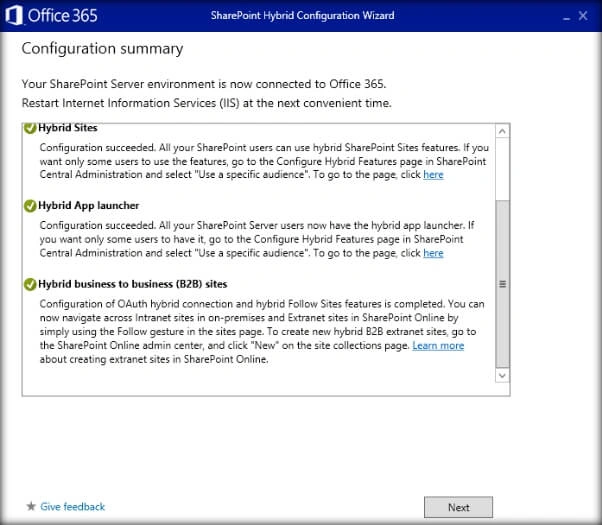
Task: Click the star icon next to Give feedback
Action: coord(31,506)
